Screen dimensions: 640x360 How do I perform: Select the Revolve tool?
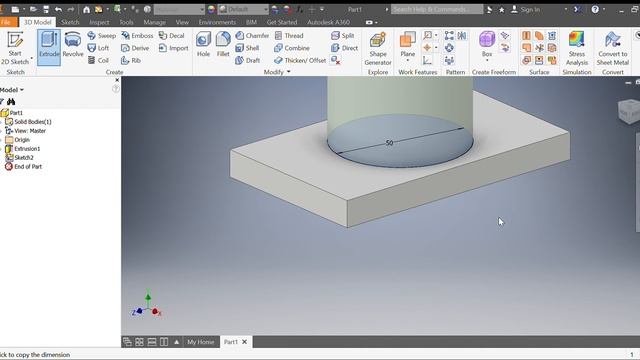(73, 45)
